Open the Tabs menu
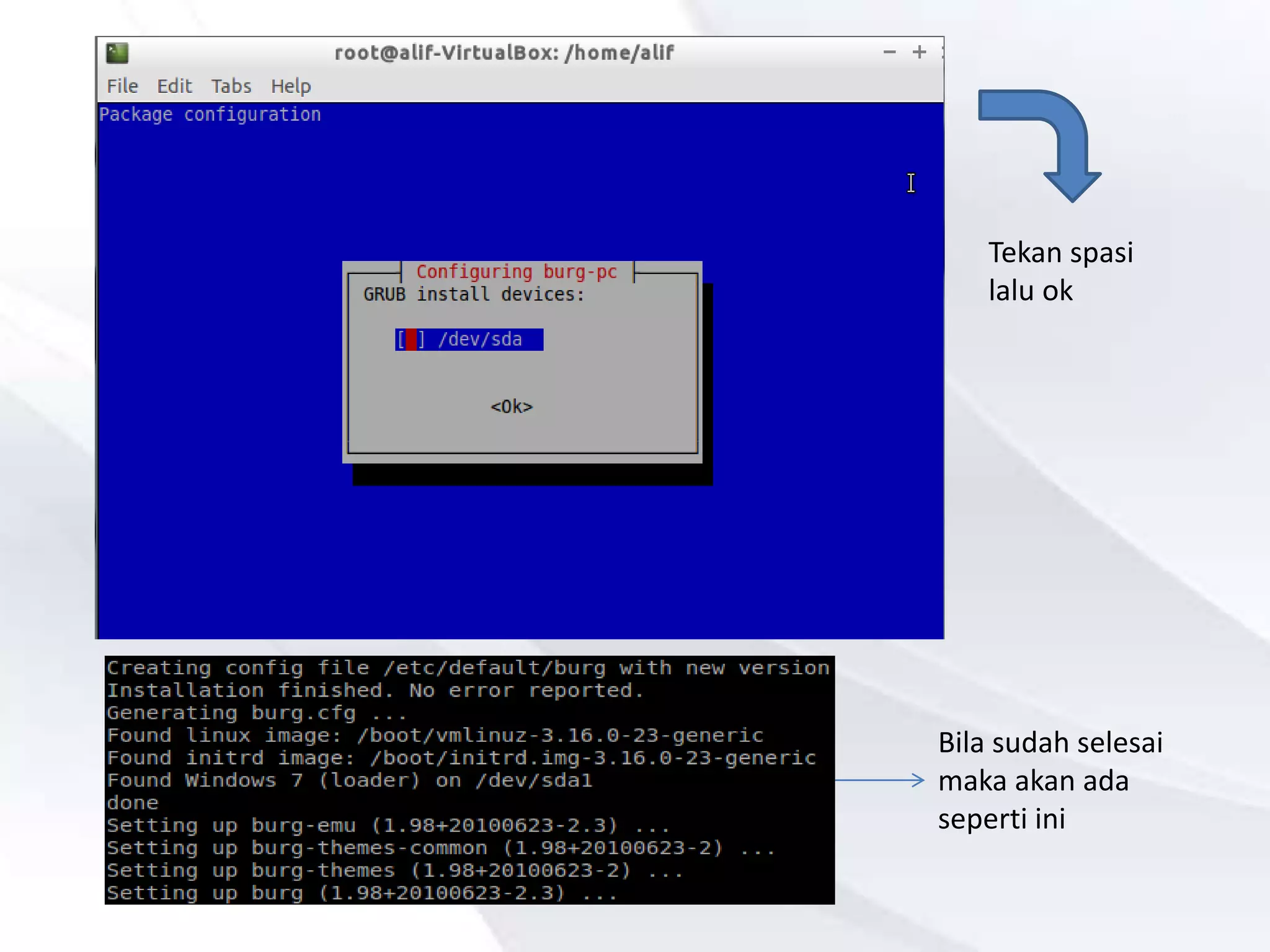The height and width of the screenshot is (952, 1270). (231, 86)
